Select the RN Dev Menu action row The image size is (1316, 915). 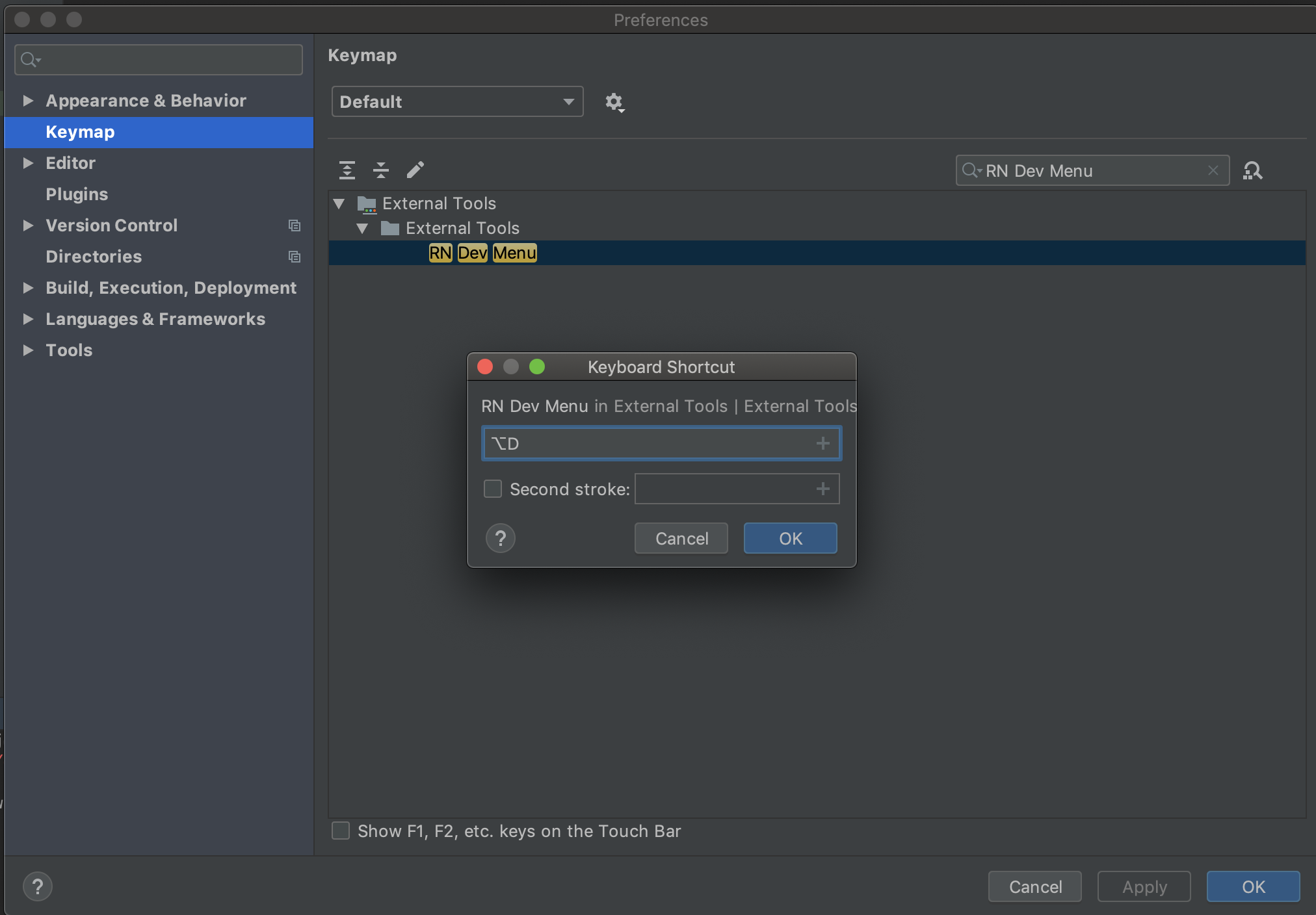pyautogui.click(x=817, y=253)
